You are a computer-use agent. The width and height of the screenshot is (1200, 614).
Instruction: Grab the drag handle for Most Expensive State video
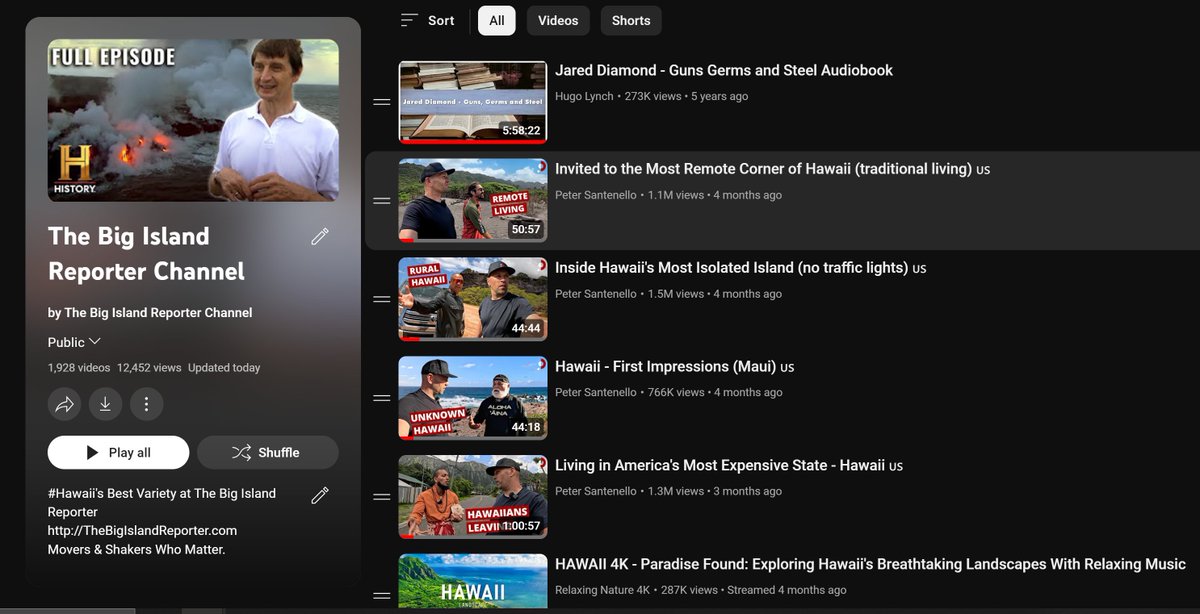point(381,497)
